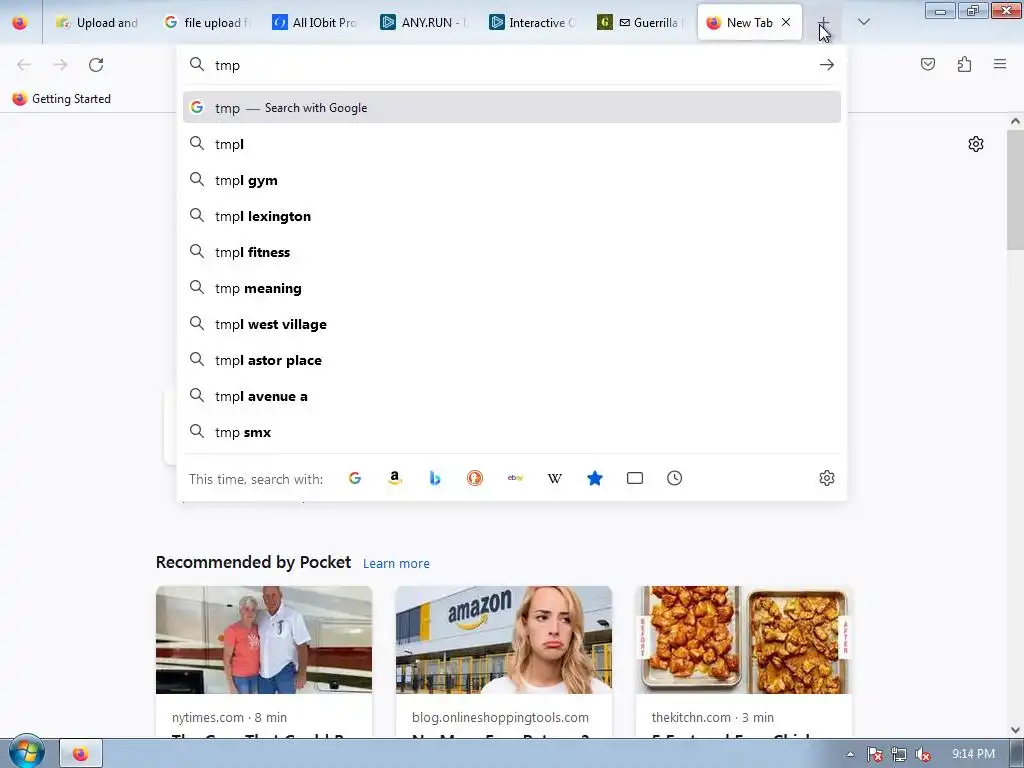List all tabs dropdown arrow
The width and height of the screenshot is (1024, 768).
(x=863, y=22)
